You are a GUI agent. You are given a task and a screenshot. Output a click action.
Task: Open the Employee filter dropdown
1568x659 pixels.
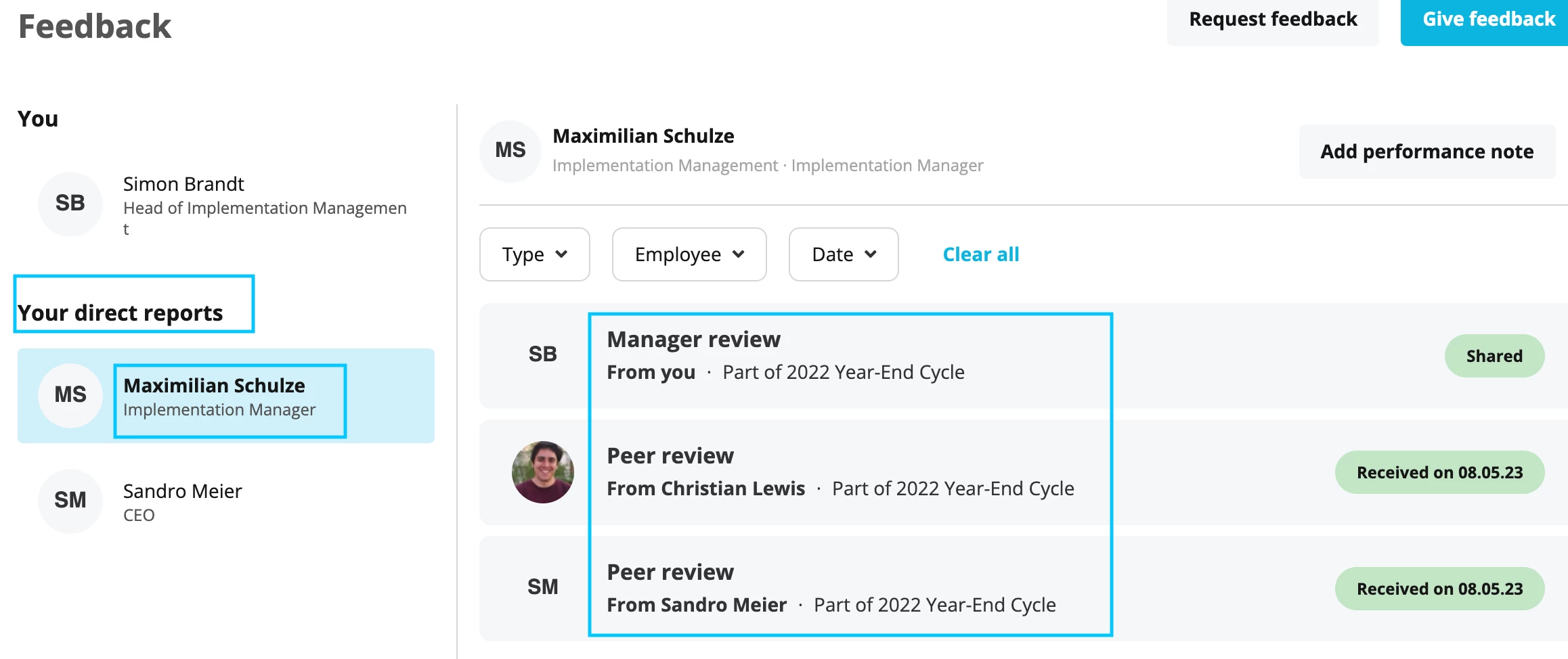689,254
